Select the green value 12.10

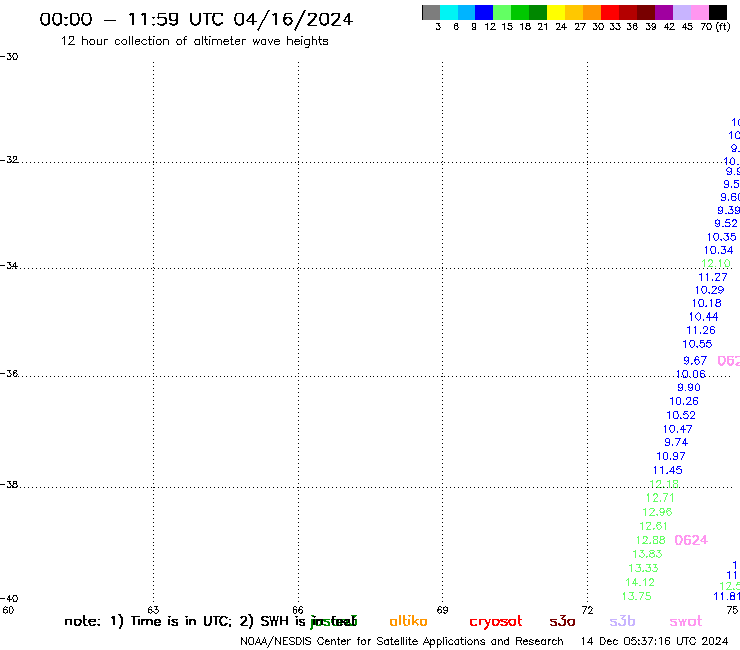tap(716, 263)
